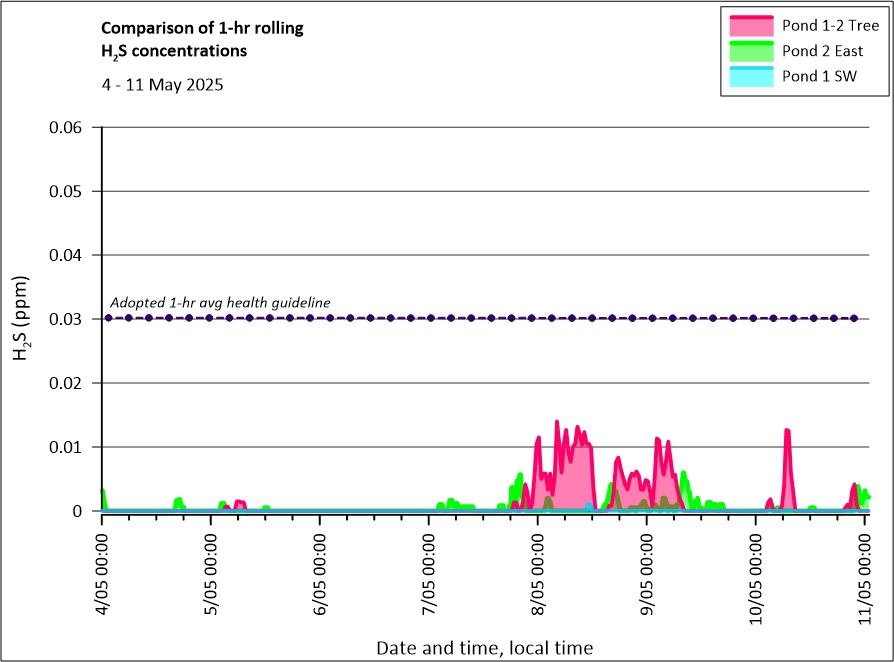Select the "Pond 1-2 Tree" legend label
The height and width of the screenshot is (662, 894).
coord(830,26)
